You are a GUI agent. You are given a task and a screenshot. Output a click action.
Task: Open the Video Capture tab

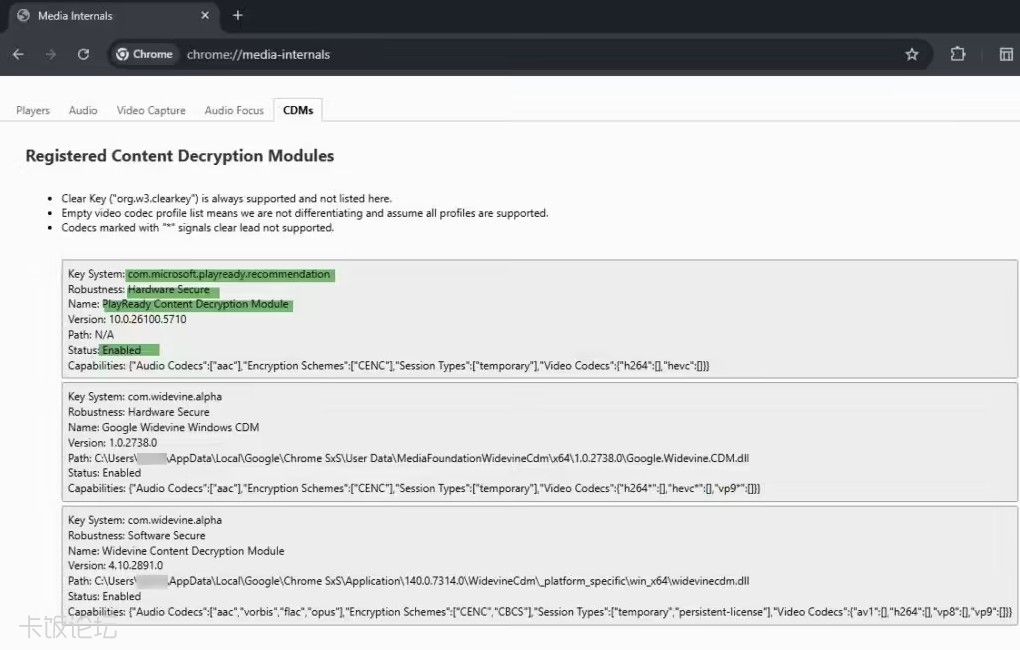[x=151, y=110]
